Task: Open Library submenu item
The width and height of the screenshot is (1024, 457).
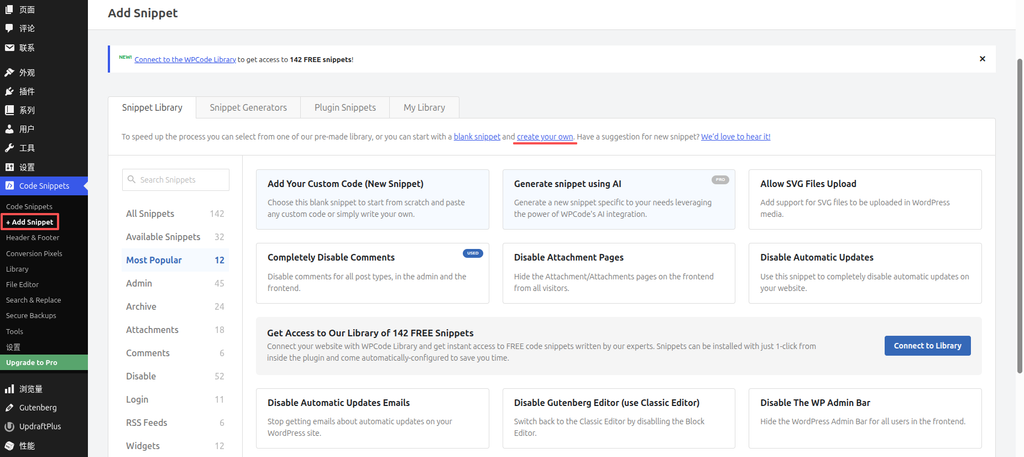Action: pyautogui.click(x=17, y=269)
